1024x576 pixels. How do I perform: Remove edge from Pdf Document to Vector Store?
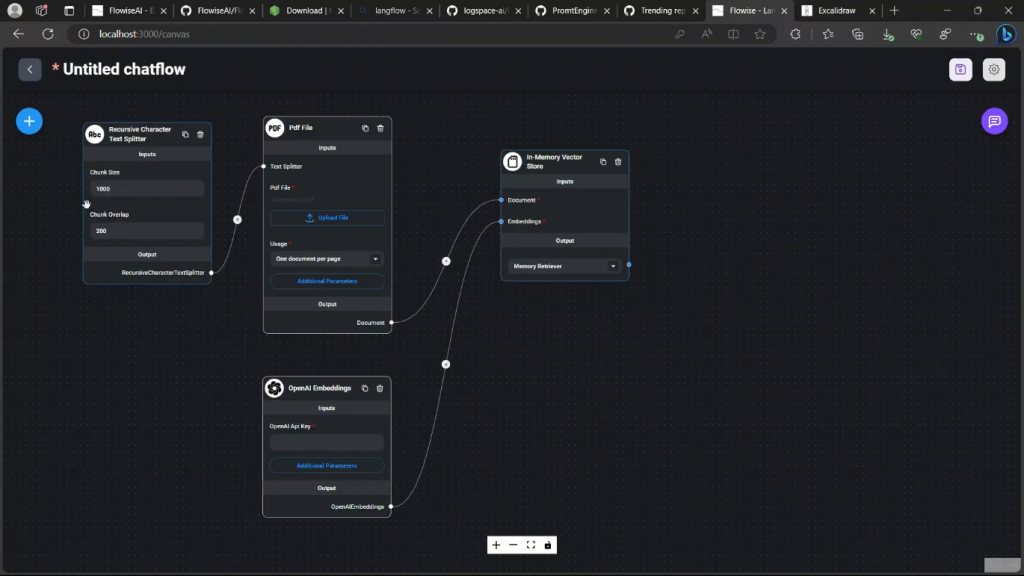click(x=446, y=261)
